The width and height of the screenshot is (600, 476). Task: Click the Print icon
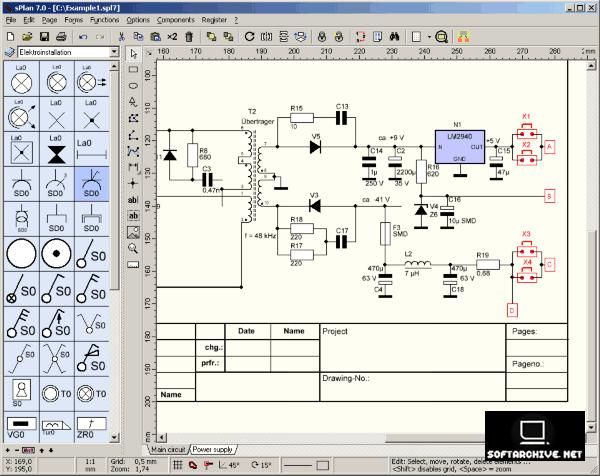[61, 37]
